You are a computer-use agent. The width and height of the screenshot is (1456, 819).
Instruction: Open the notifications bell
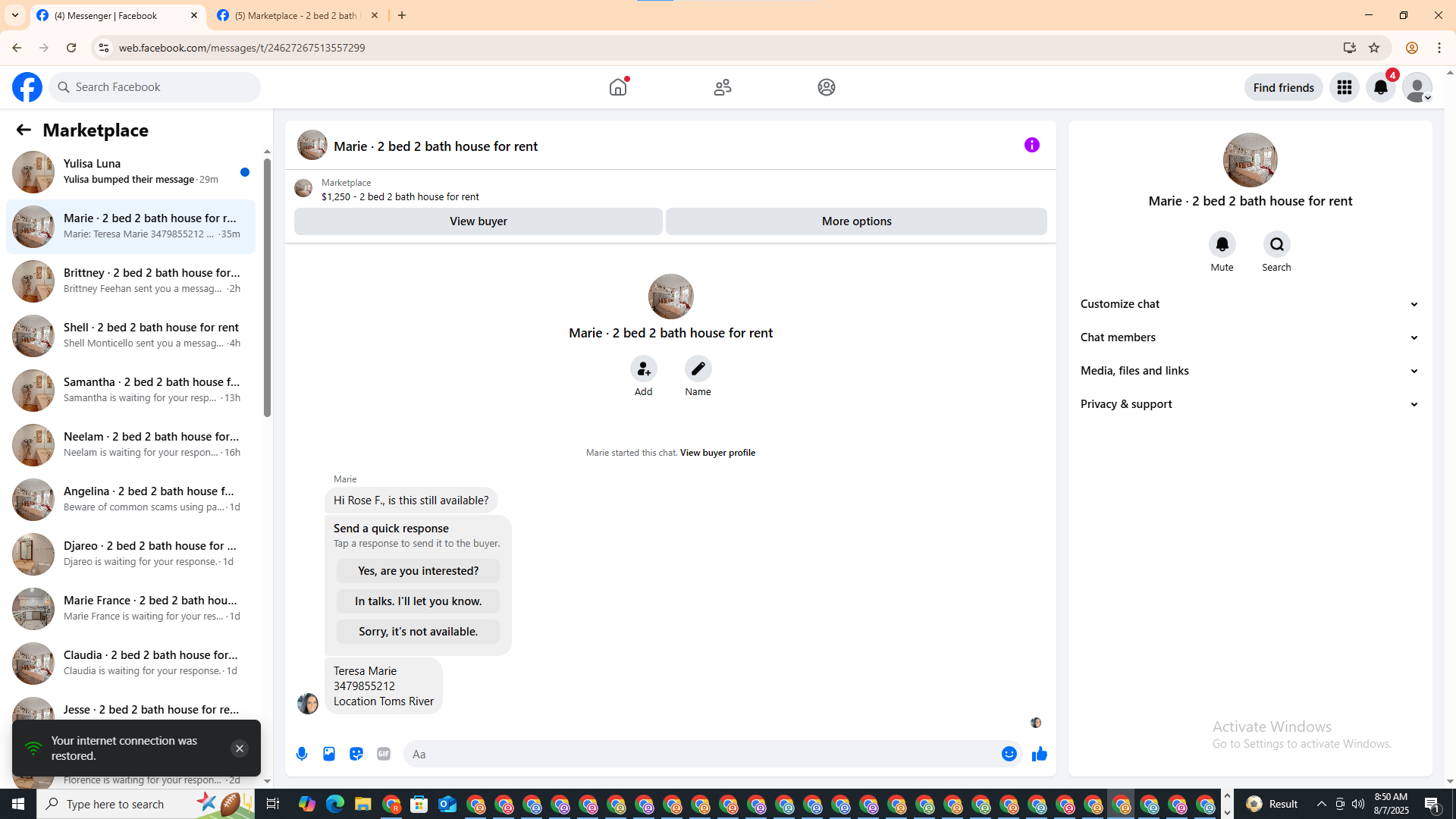[x=1381, y=87]
